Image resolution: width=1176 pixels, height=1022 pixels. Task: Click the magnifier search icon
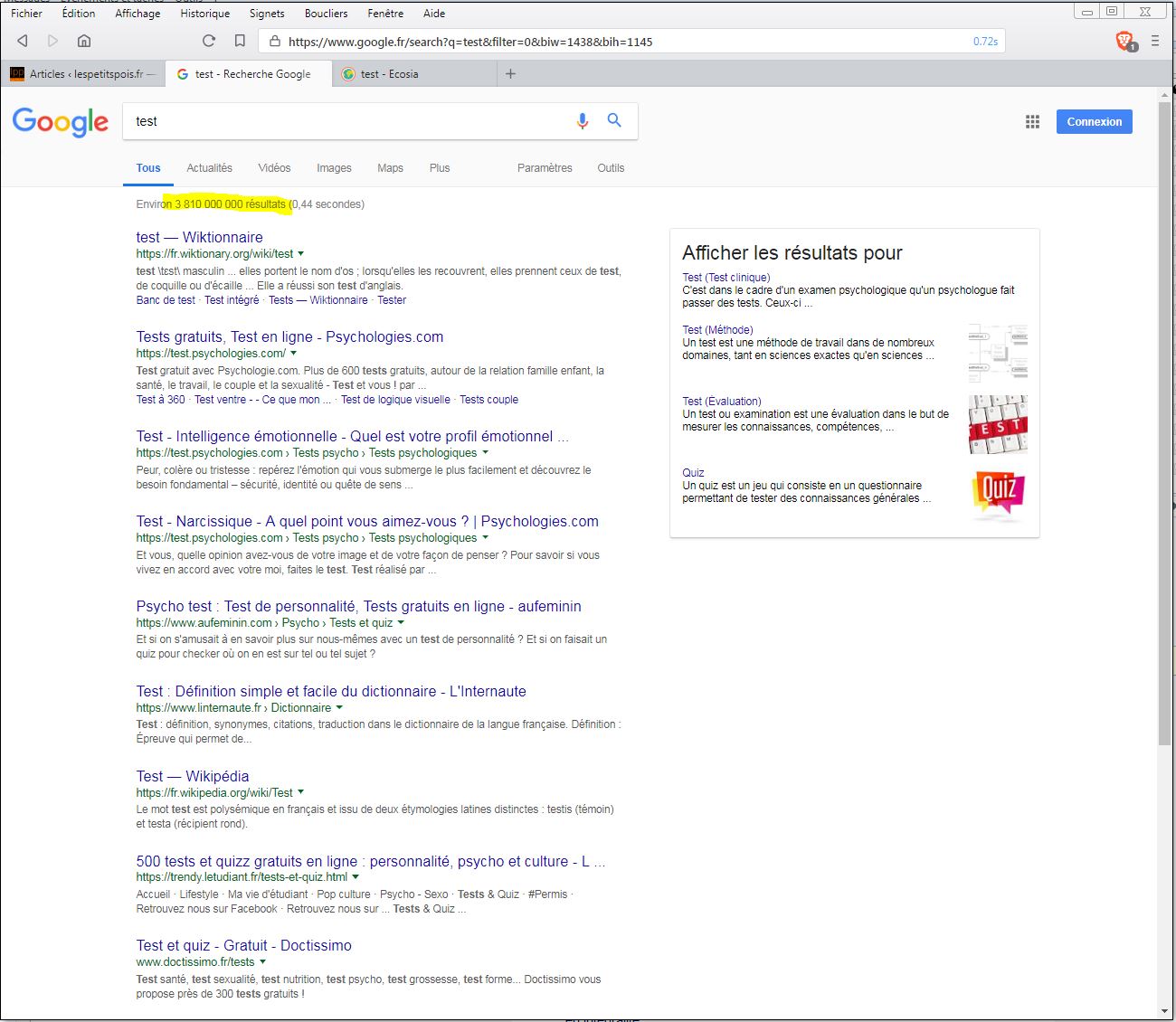pyautogui.click(x=614, y=120)
